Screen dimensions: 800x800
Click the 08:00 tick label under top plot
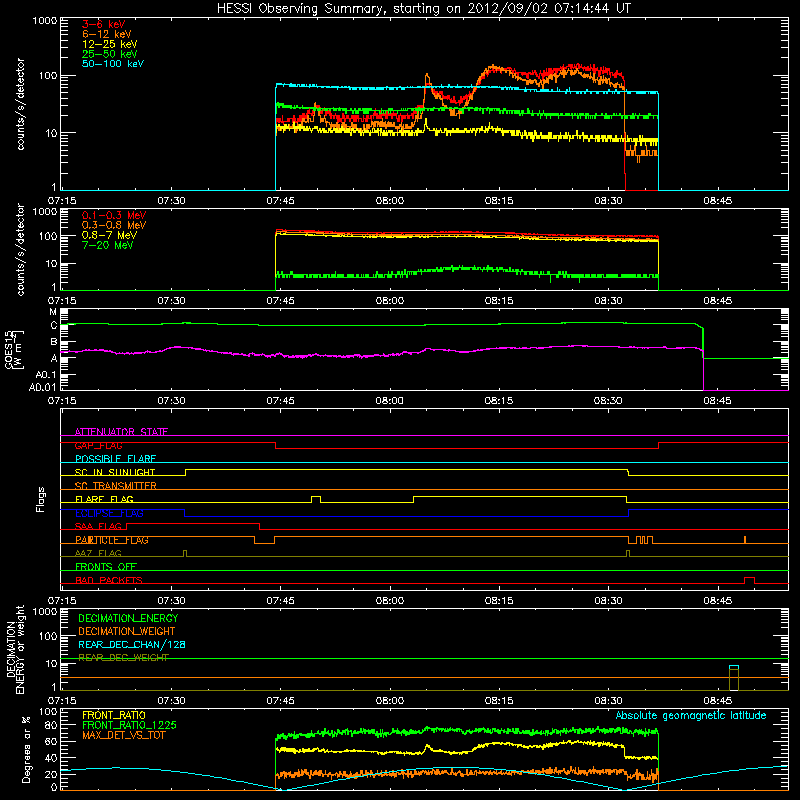pyautogui.click(x=390, y=201)
